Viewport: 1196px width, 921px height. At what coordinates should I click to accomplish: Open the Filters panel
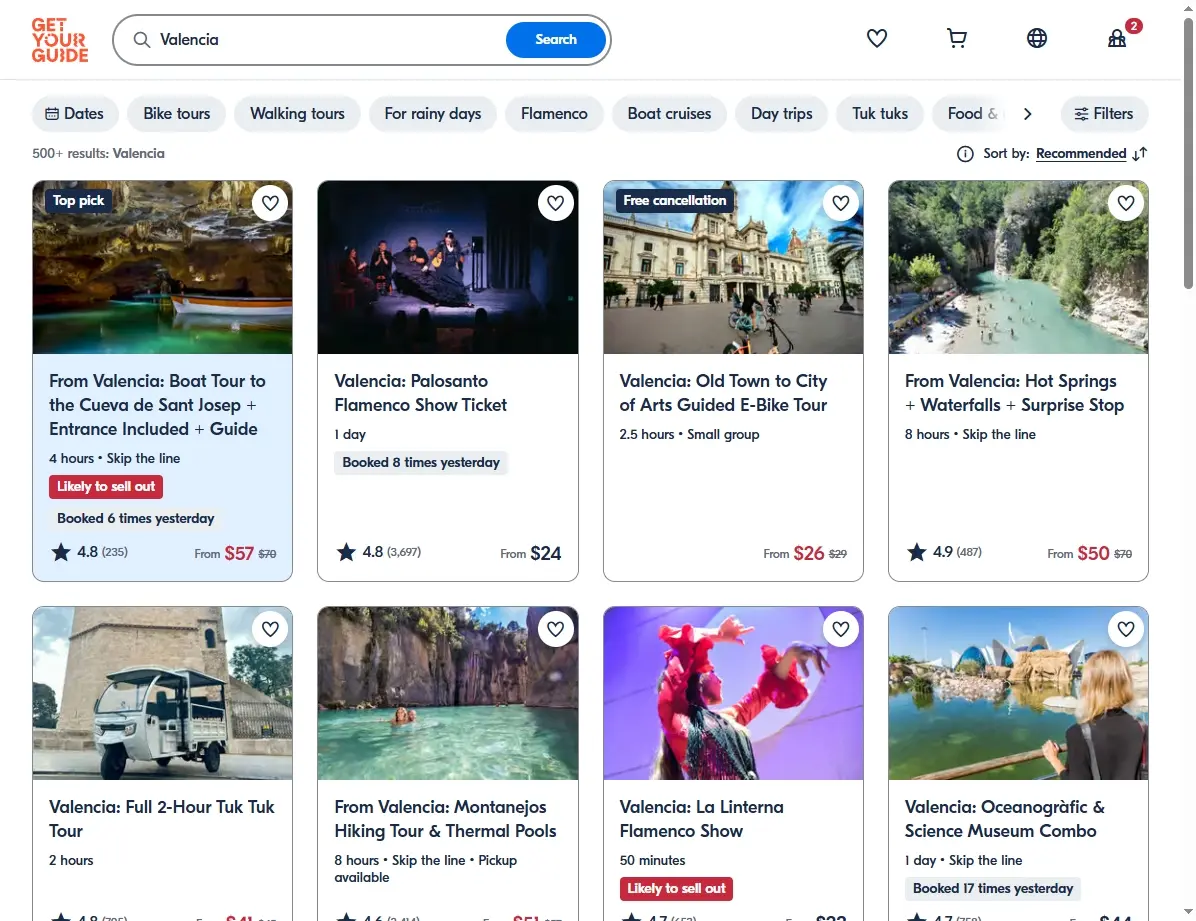point(1104,114)
